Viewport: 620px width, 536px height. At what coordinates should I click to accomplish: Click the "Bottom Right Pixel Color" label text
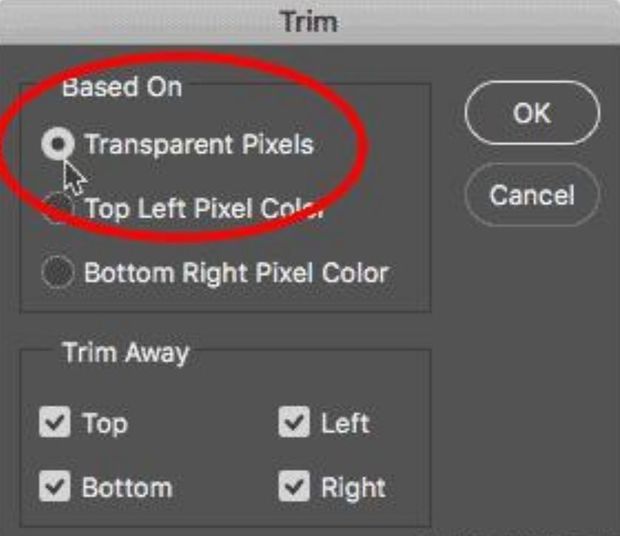[236, 272]
